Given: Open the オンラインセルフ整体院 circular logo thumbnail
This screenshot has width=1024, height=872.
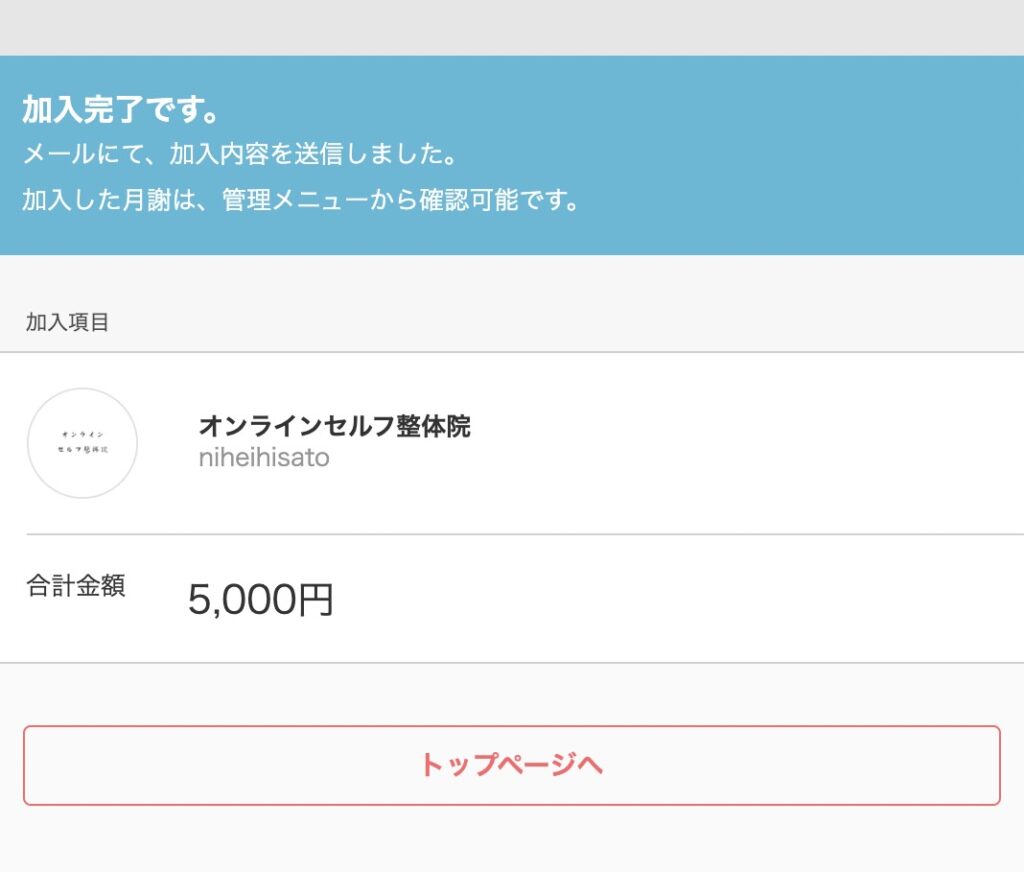Looking at the screenshot, I should point(82,443).
